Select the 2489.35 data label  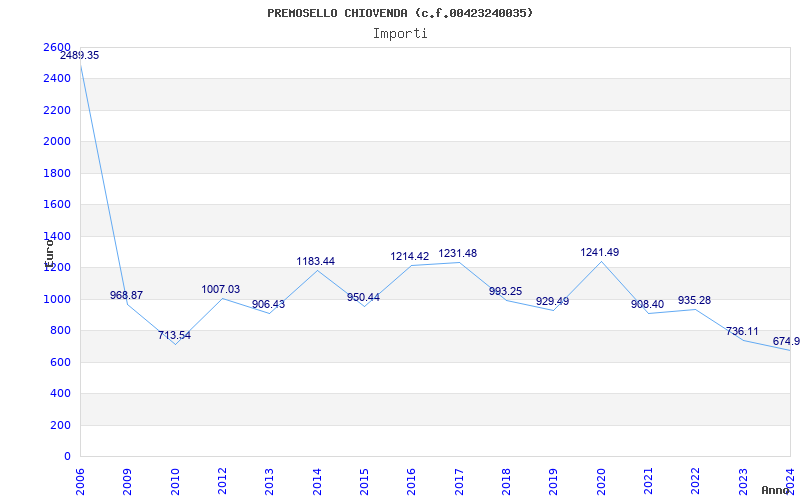pos(80,56)
